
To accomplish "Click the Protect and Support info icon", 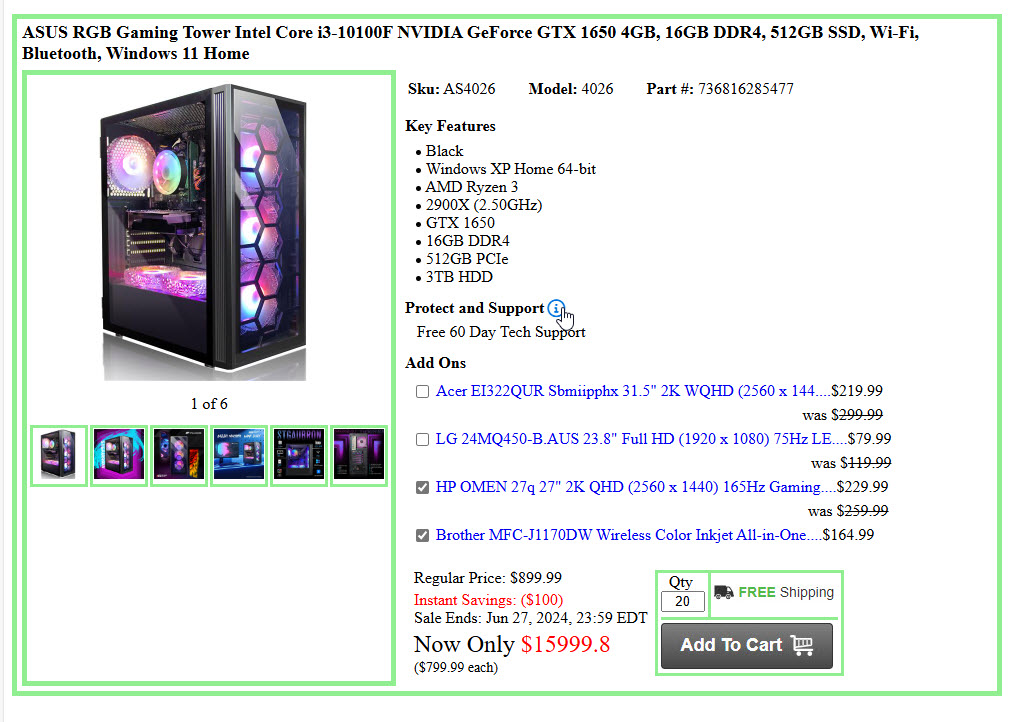I will point(556,308).
